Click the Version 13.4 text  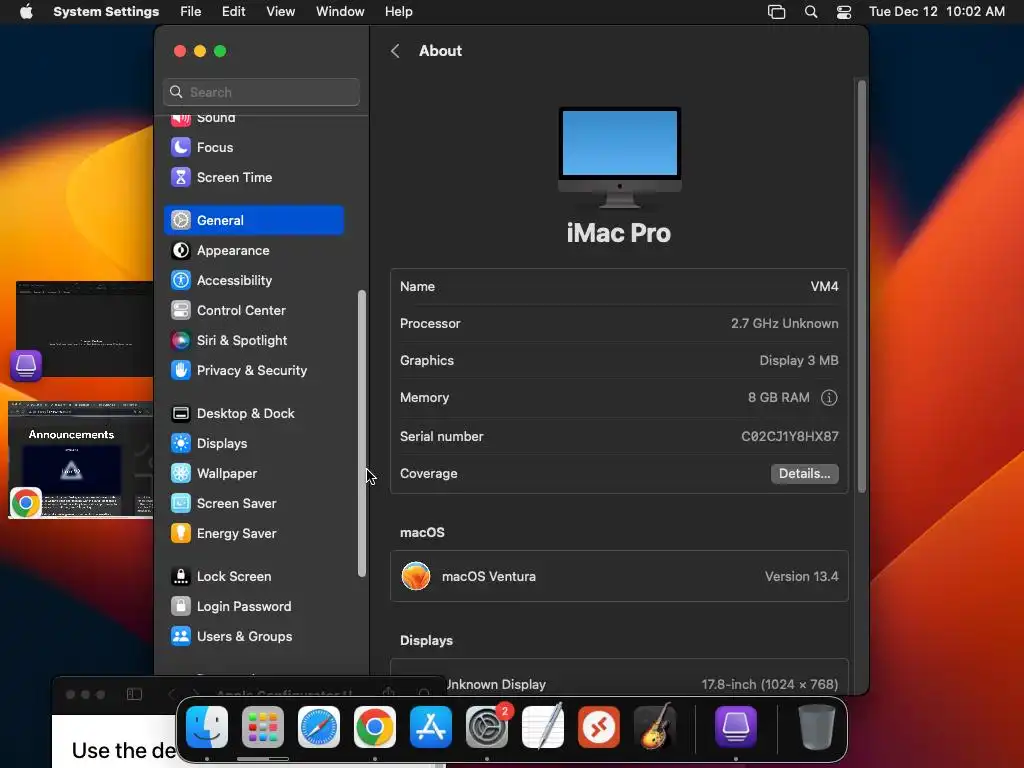coord(802,577)
